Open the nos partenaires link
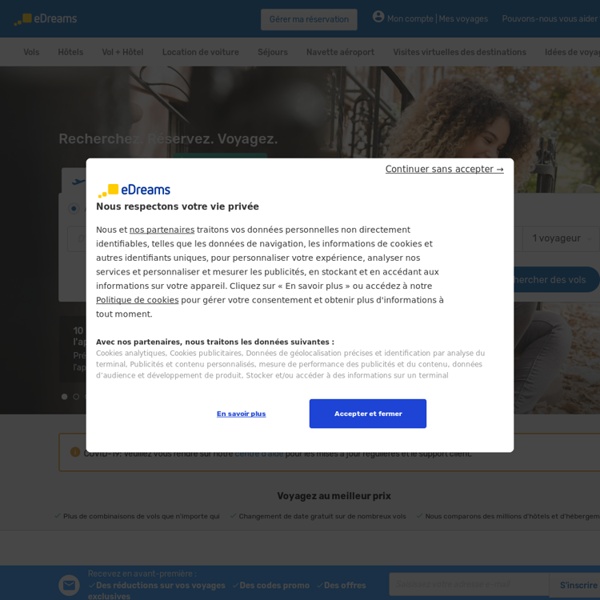 tap(161, 230)
